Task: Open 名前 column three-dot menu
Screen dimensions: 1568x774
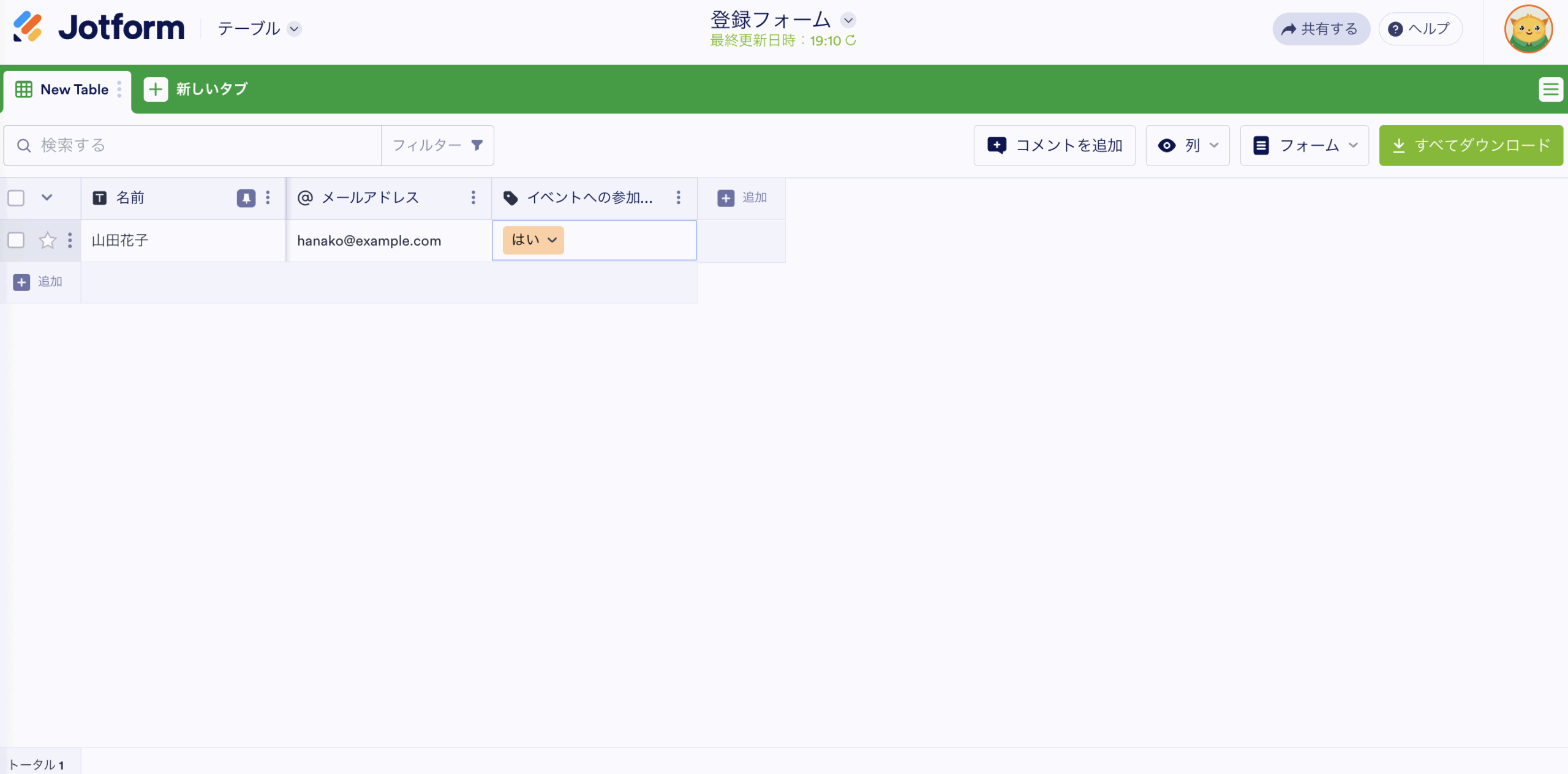Action: (x=268, y=197)
